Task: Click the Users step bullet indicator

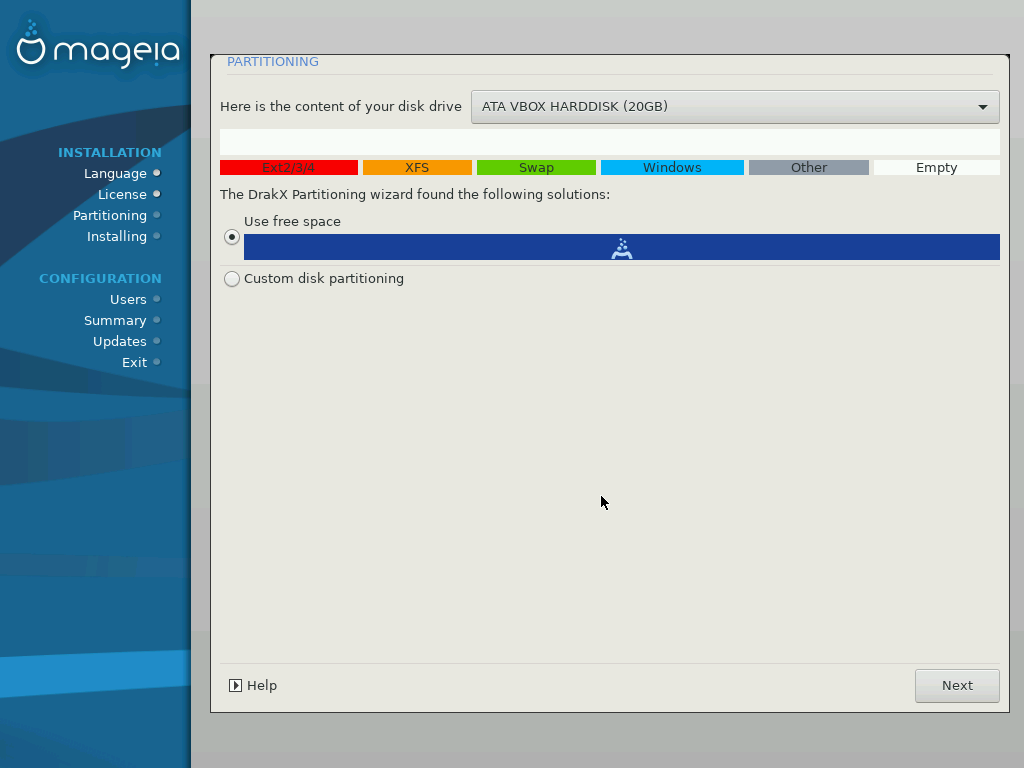Action: (x=157, y=299)
